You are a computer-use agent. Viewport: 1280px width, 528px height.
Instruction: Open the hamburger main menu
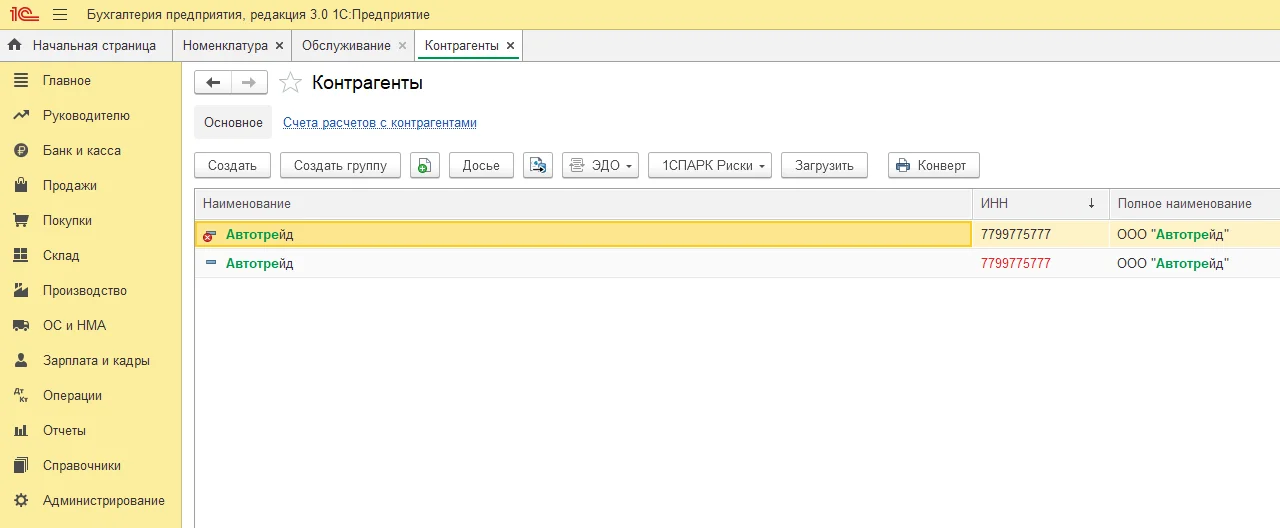tap(60, 14)
